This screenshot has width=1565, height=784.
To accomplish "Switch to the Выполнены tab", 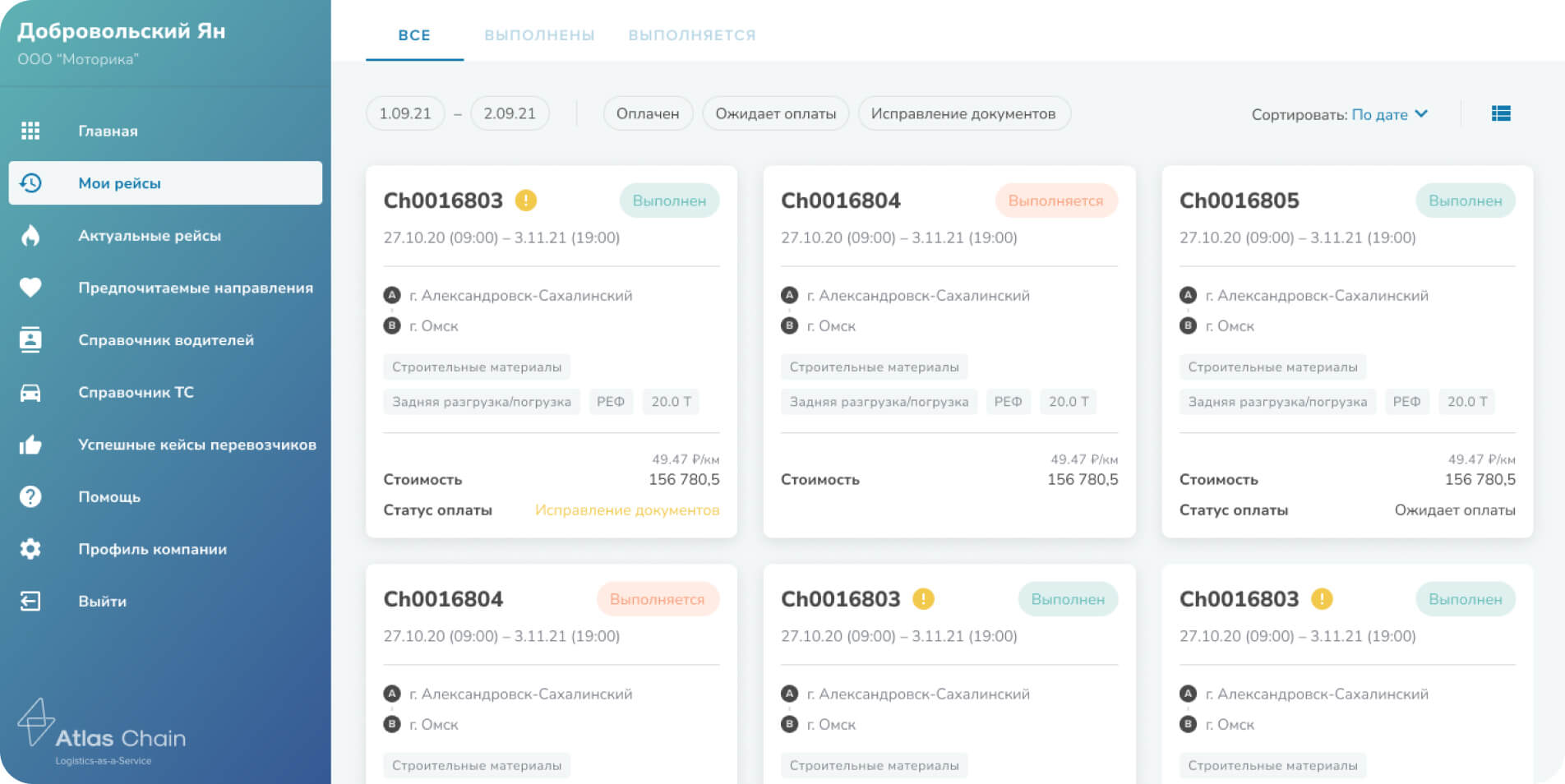I will click(x=539, y=35).
